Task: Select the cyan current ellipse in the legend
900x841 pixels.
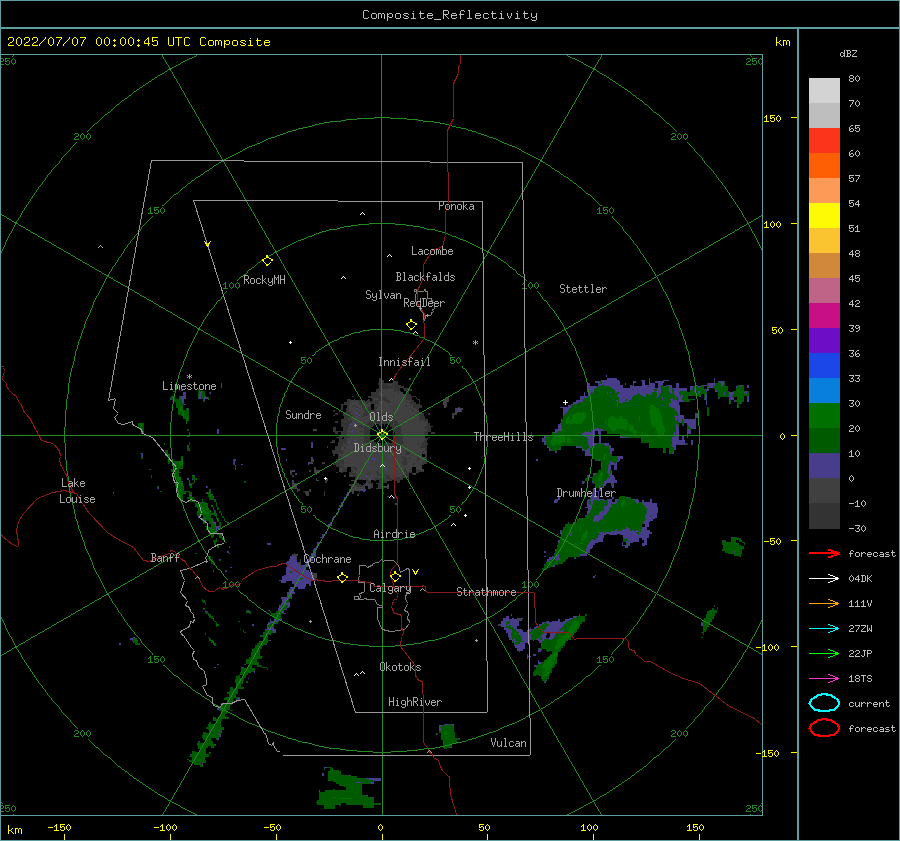Action: pos(824,703)
